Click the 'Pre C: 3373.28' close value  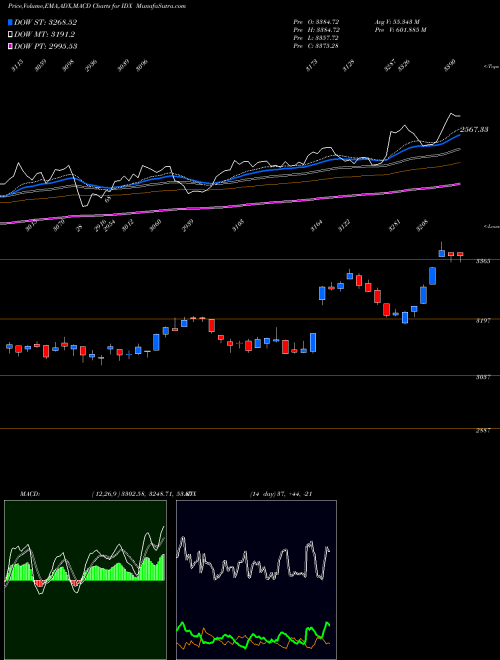pos(316,46)
